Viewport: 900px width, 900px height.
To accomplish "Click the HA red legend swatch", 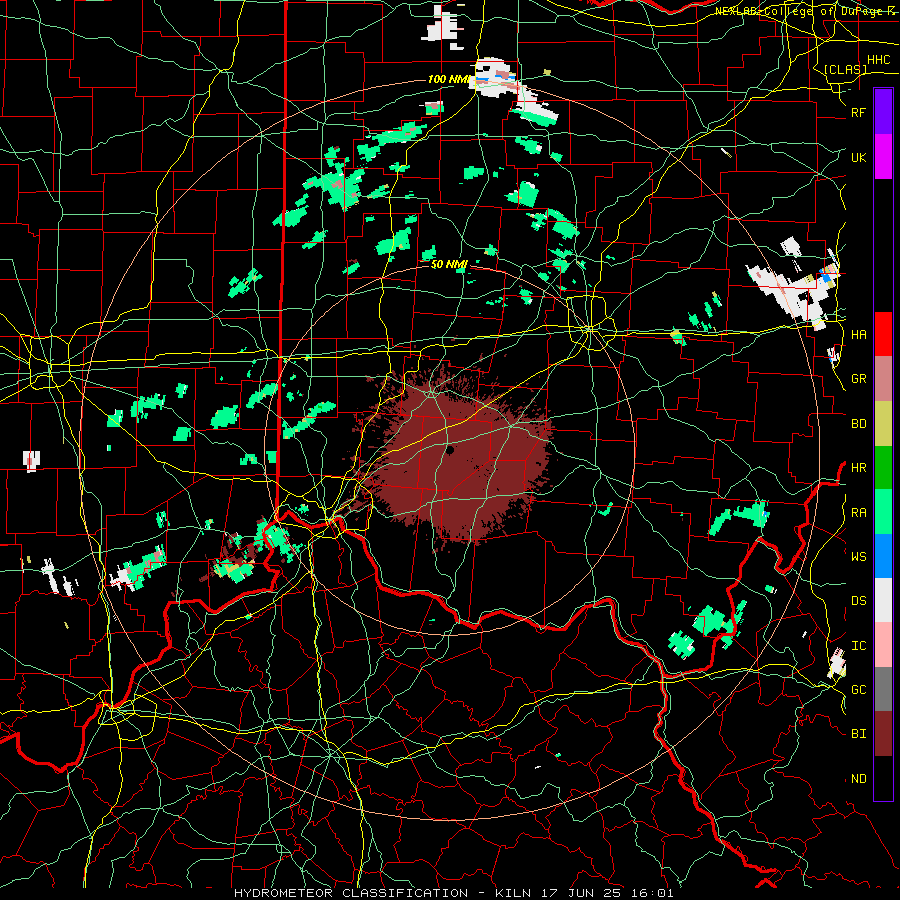I will (883, 334).
